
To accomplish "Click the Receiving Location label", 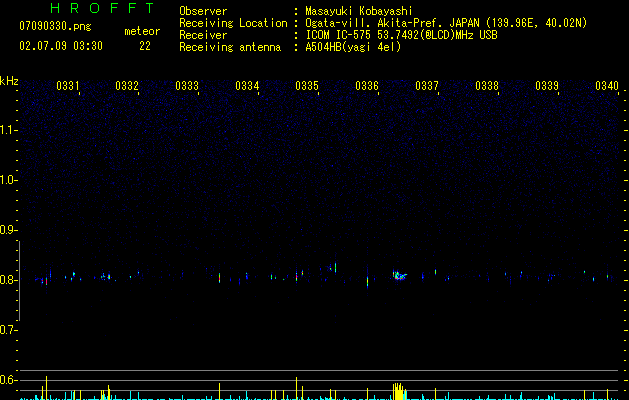I will 233,23.
